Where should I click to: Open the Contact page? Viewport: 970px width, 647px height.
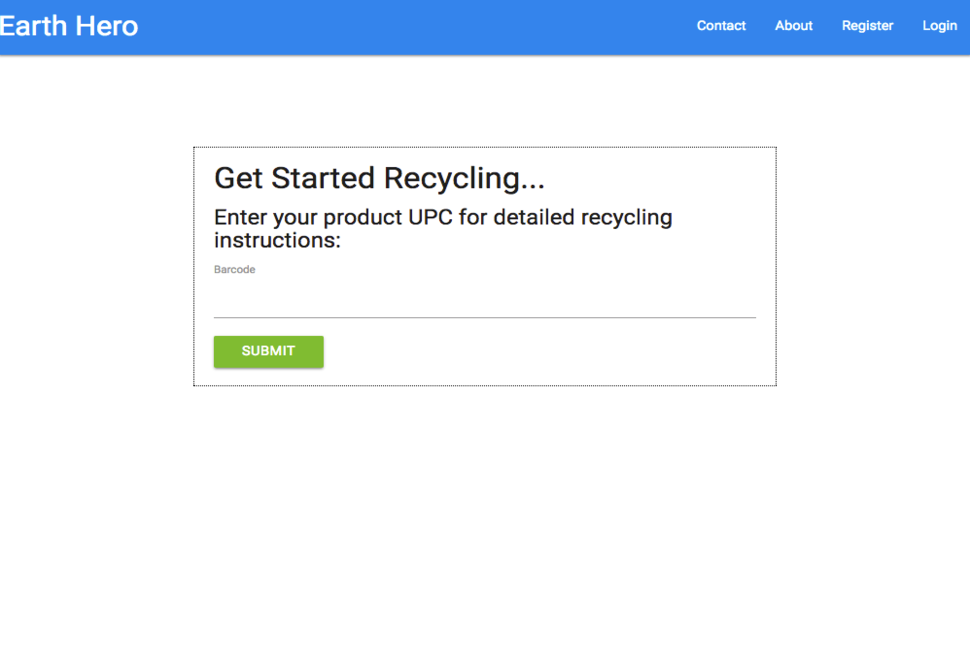721,26
